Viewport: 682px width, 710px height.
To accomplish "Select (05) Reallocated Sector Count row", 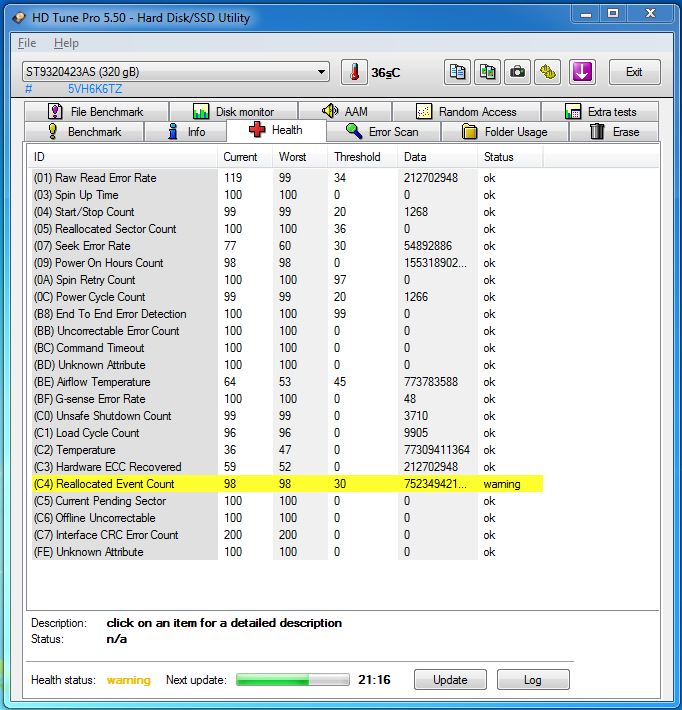I will 287,229.
